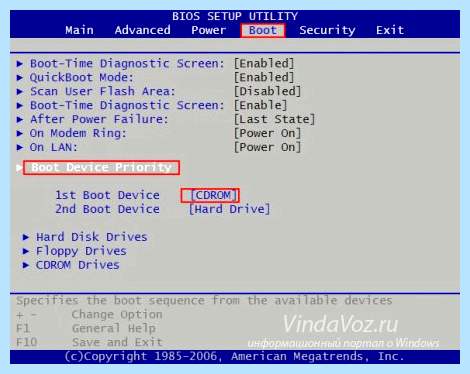Click arrow beside CDROM Drives

click(x=26, y=265)
